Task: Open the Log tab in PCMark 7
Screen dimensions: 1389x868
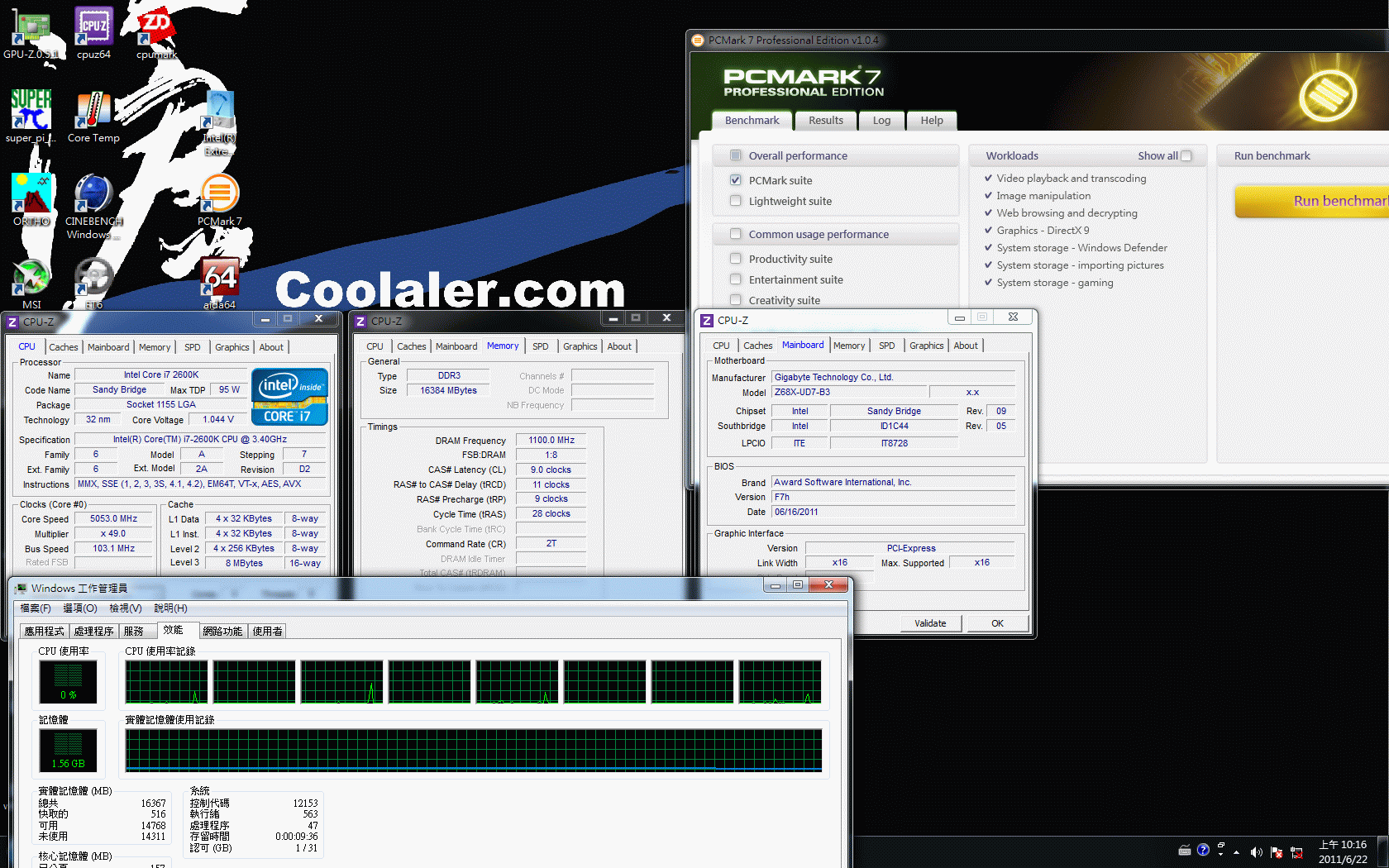Action: coord(882,121)
